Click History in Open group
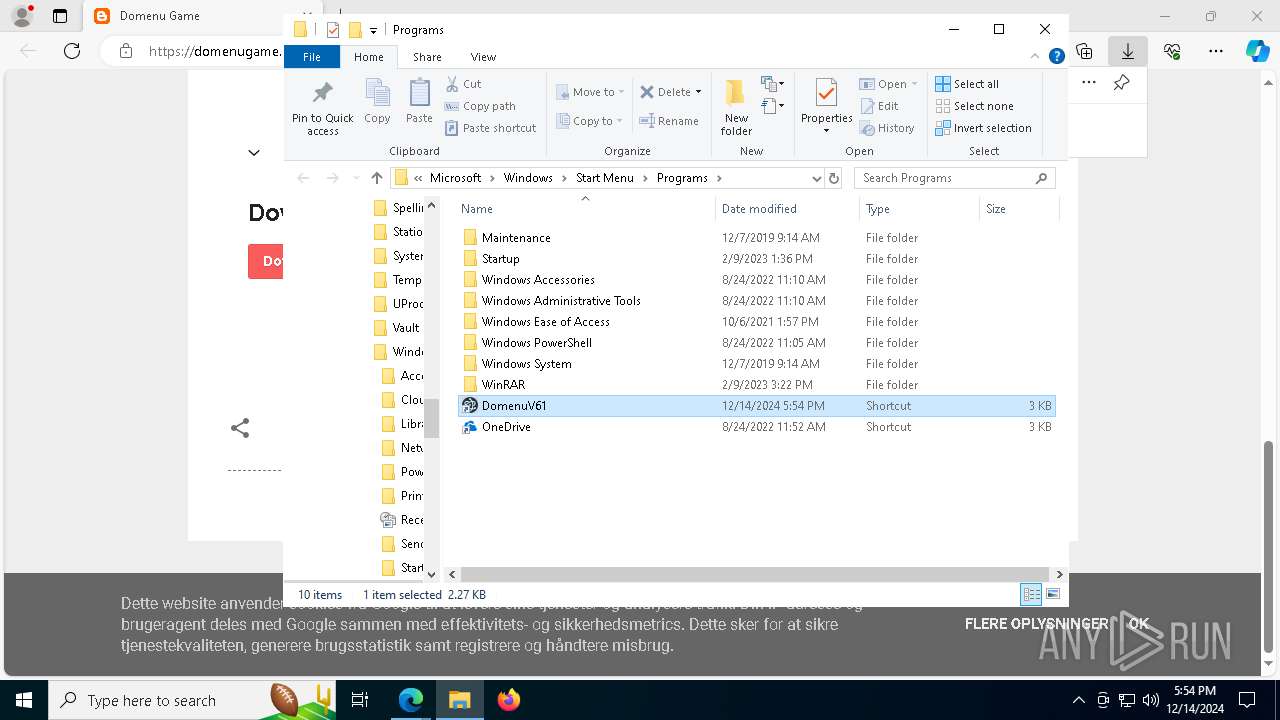 [x=887, y=128]
